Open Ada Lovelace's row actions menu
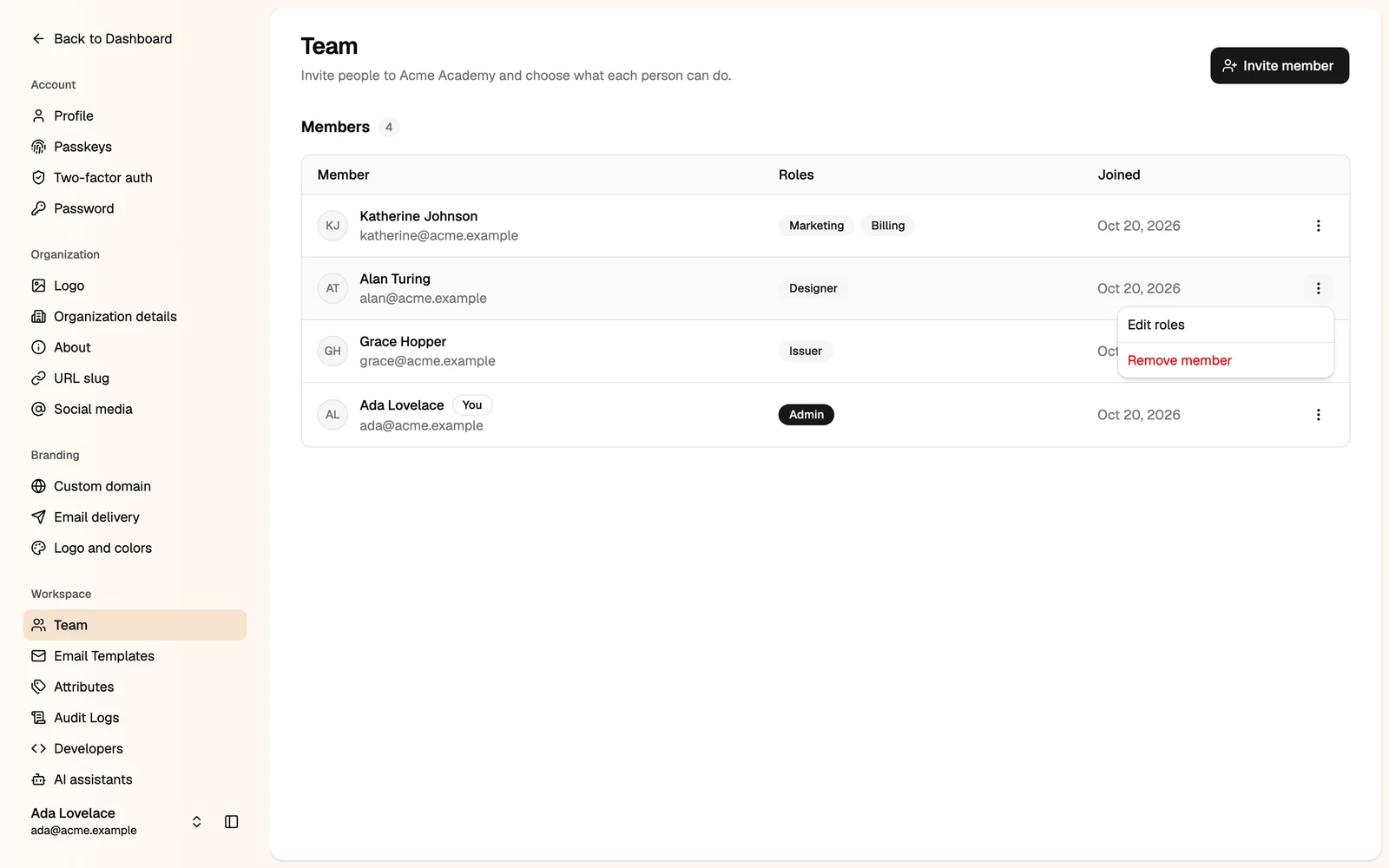The image size is (1389, 868). pyautogui.click(x=1318, y=415)
